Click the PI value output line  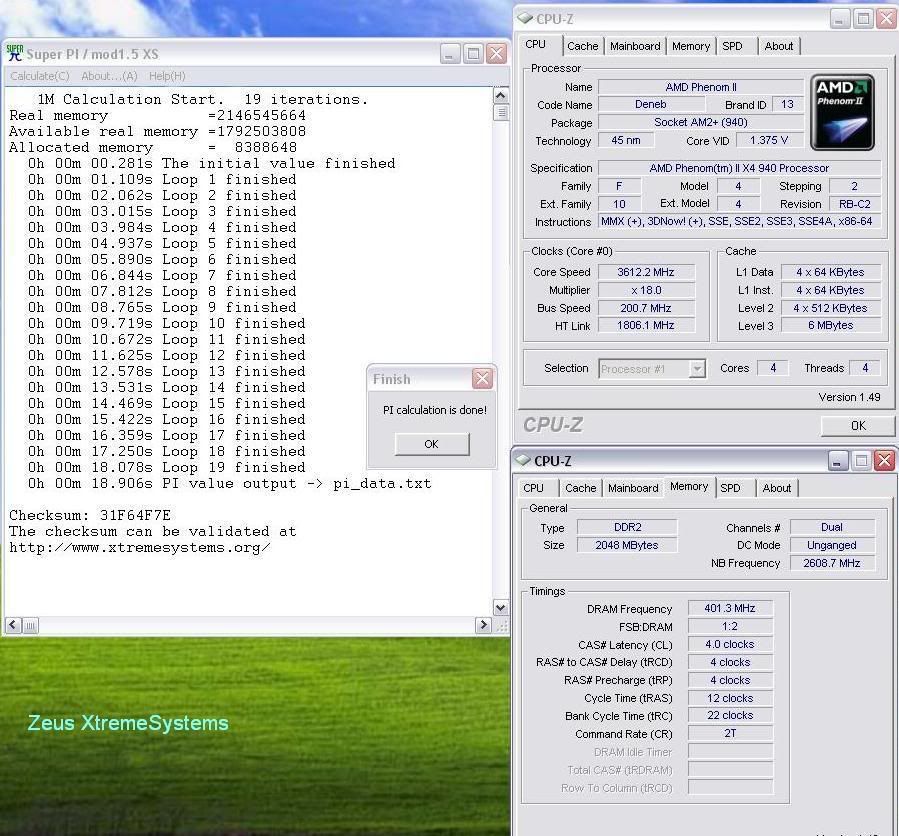point(229,483)
